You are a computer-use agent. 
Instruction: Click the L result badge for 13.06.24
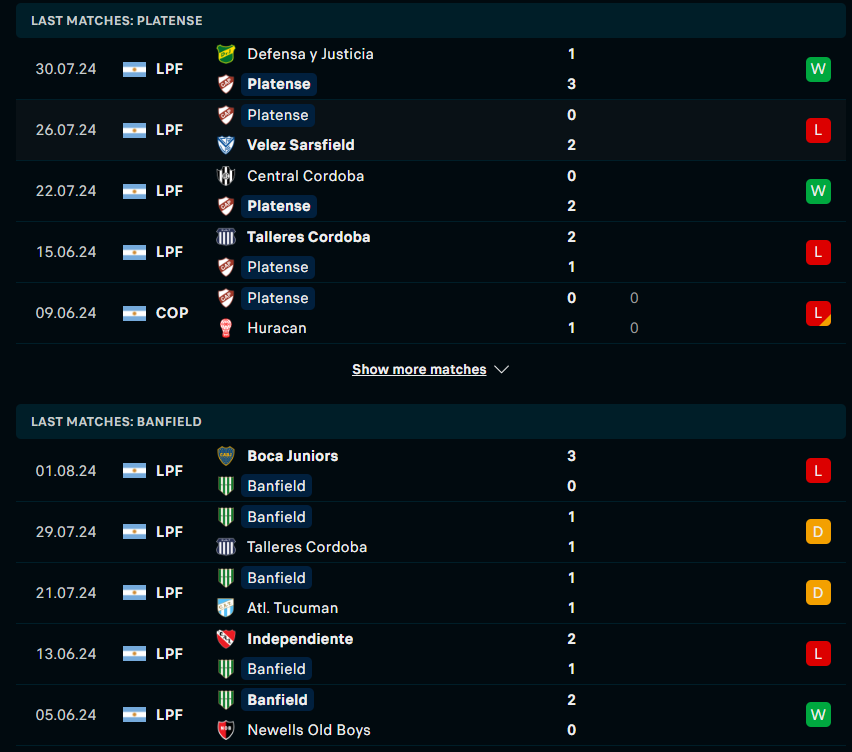point(818,654)
